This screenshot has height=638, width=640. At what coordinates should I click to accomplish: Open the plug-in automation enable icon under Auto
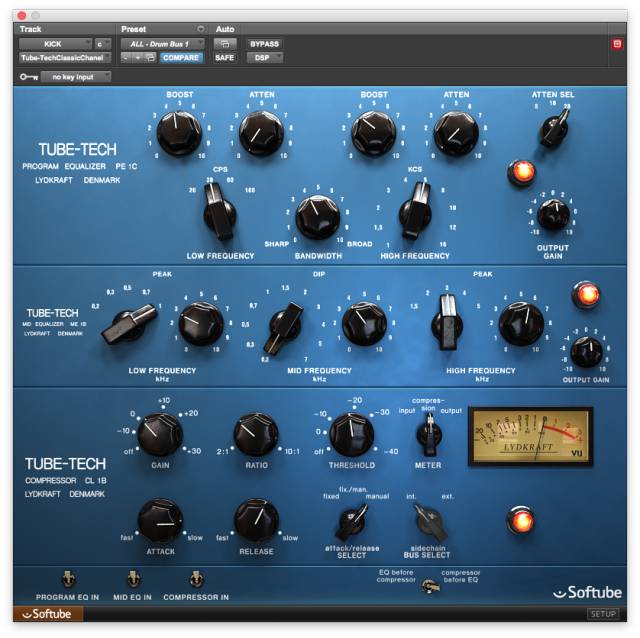pos(225,44)
